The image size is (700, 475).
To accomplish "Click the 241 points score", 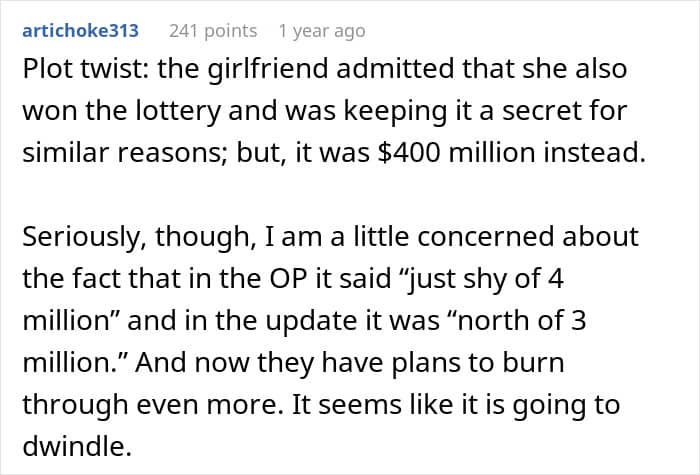I will pyautogui.click(x=213, y=31).
